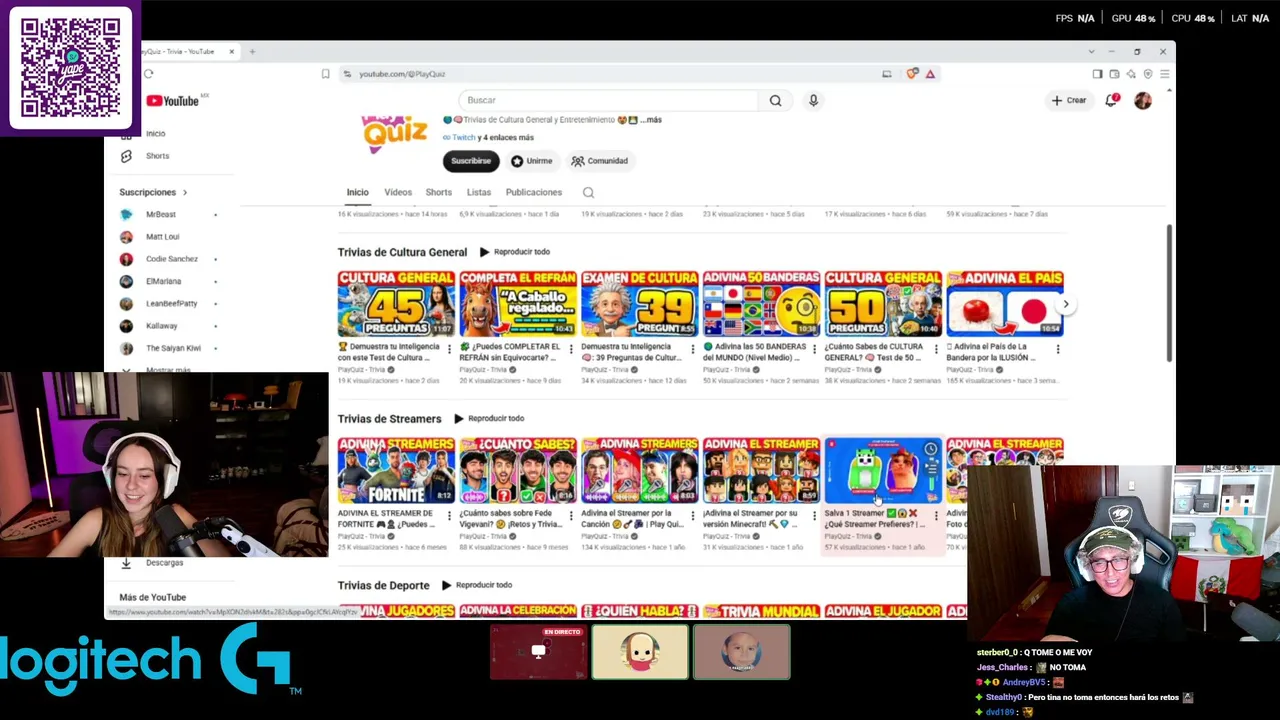Play all Trivias de Deporte
Screen dimensions: 1280x720
pos(477,586)
